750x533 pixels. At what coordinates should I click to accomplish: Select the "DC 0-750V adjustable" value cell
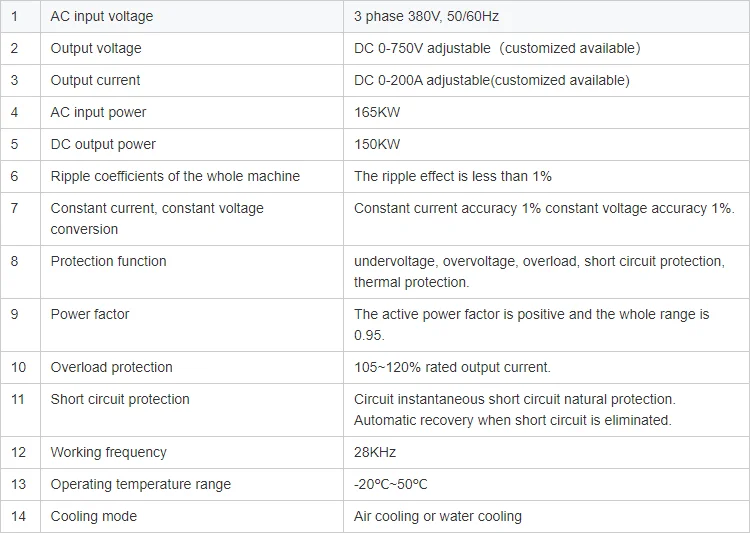tap(497, 48)
